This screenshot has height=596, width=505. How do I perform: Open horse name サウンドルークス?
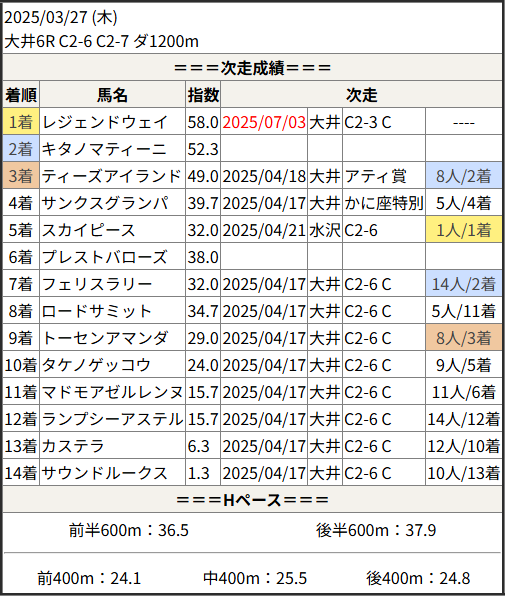tap(104, 473)
